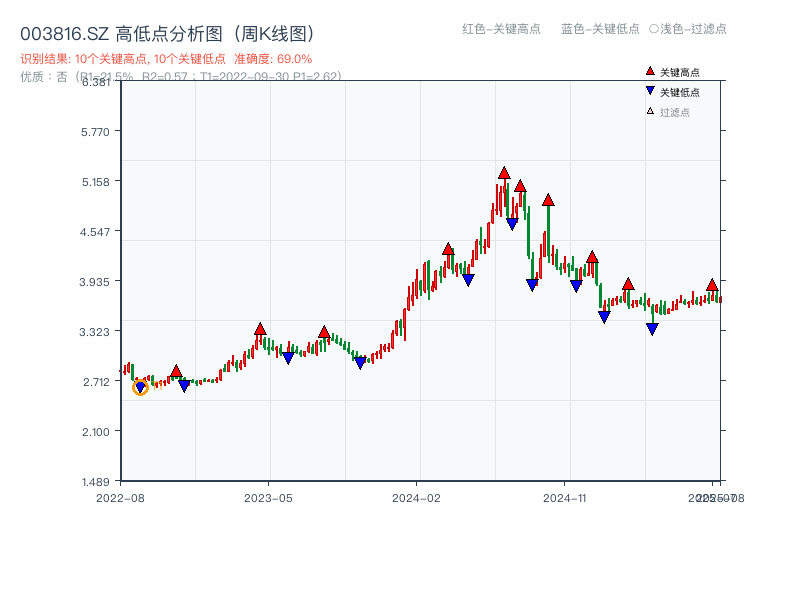Screen dimensions: 800x600
Task: Select red marker atop tall green candle before 2024-11
Action: tap(548, 199)
